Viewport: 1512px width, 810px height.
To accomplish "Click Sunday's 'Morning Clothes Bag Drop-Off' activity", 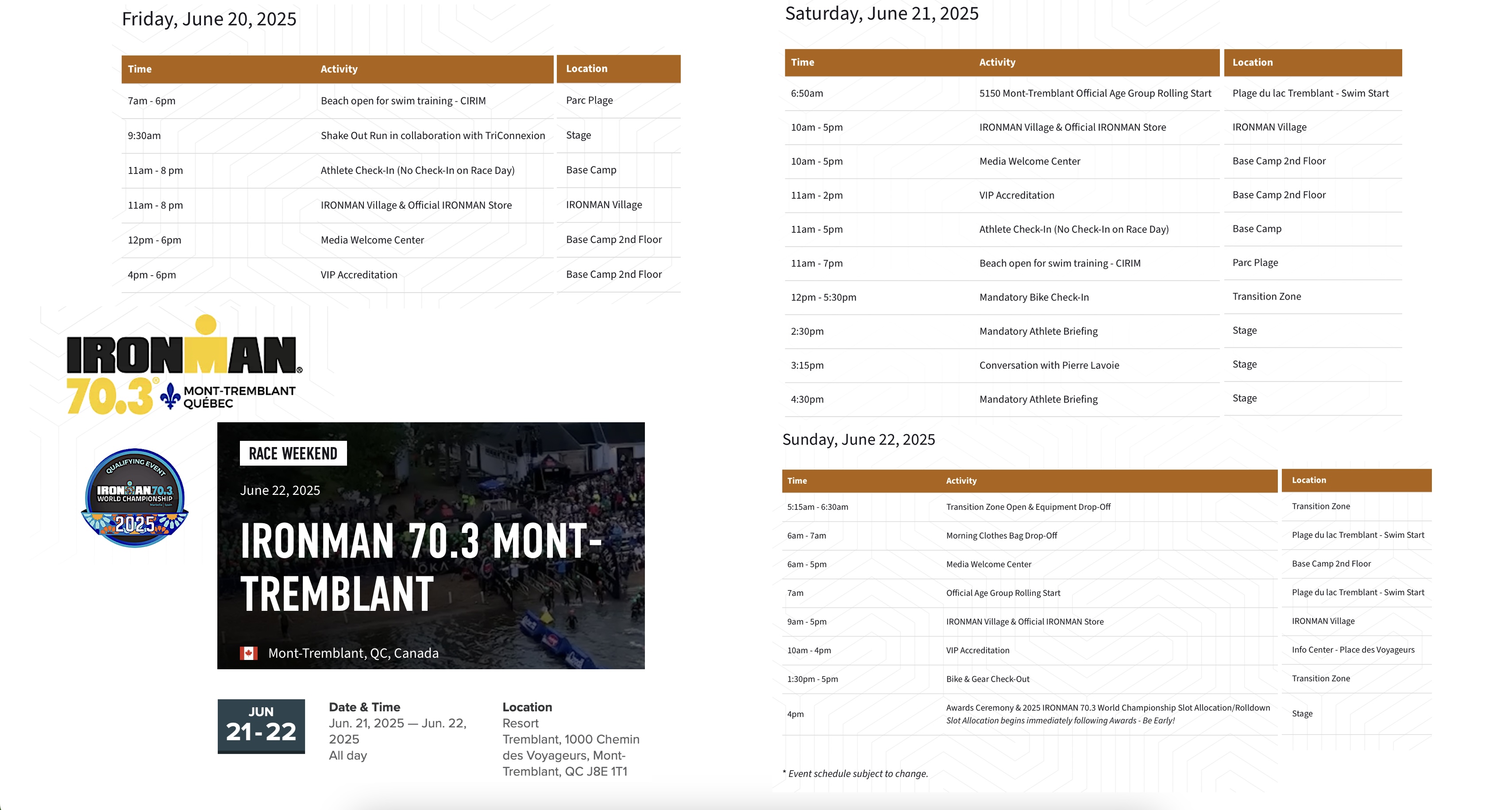I will (x=1001, y=536).
